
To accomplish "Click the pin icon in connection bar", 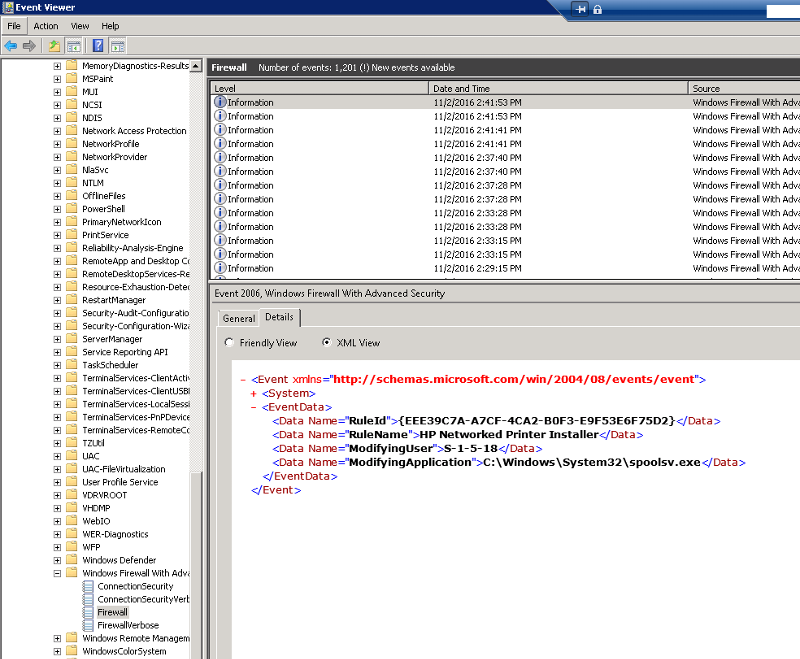I will tap(580, 9).
